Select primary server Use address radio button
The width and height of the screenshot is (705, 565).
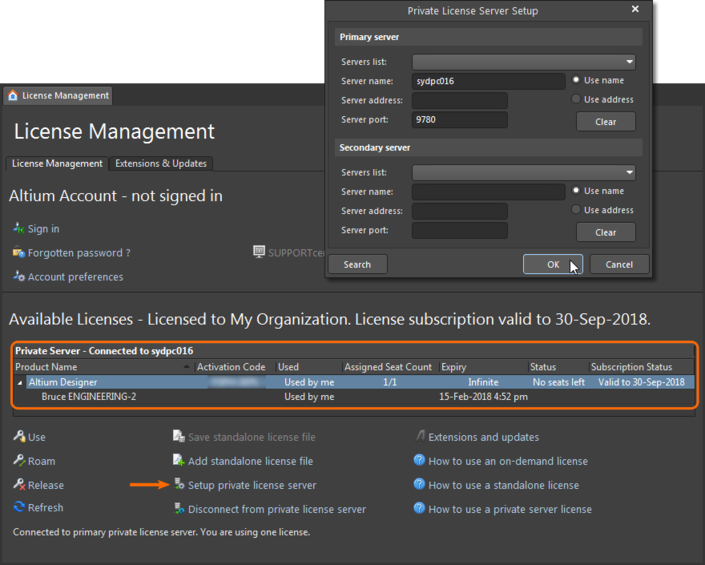coord(577,100)
